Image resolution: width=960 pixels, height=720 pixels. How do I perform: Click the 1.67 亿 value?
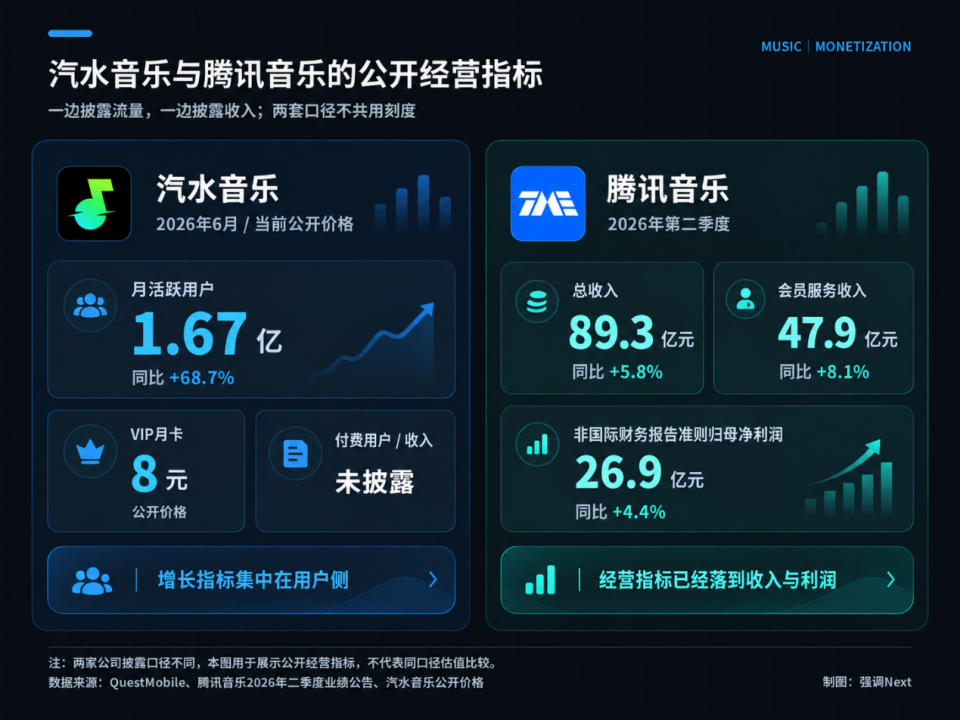tap(208, 334)
